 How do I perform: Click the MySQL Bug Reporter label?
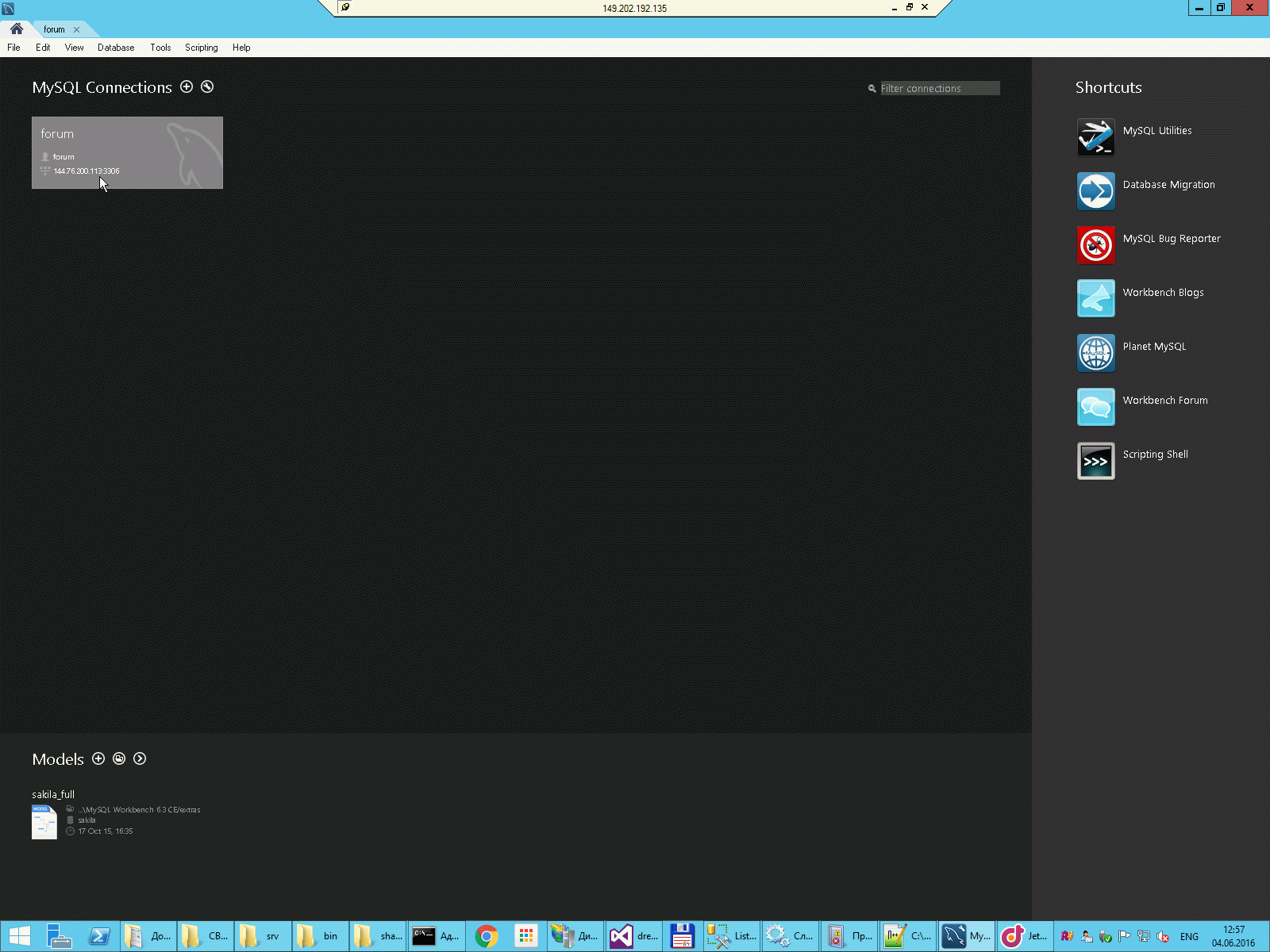point(1172,239)
